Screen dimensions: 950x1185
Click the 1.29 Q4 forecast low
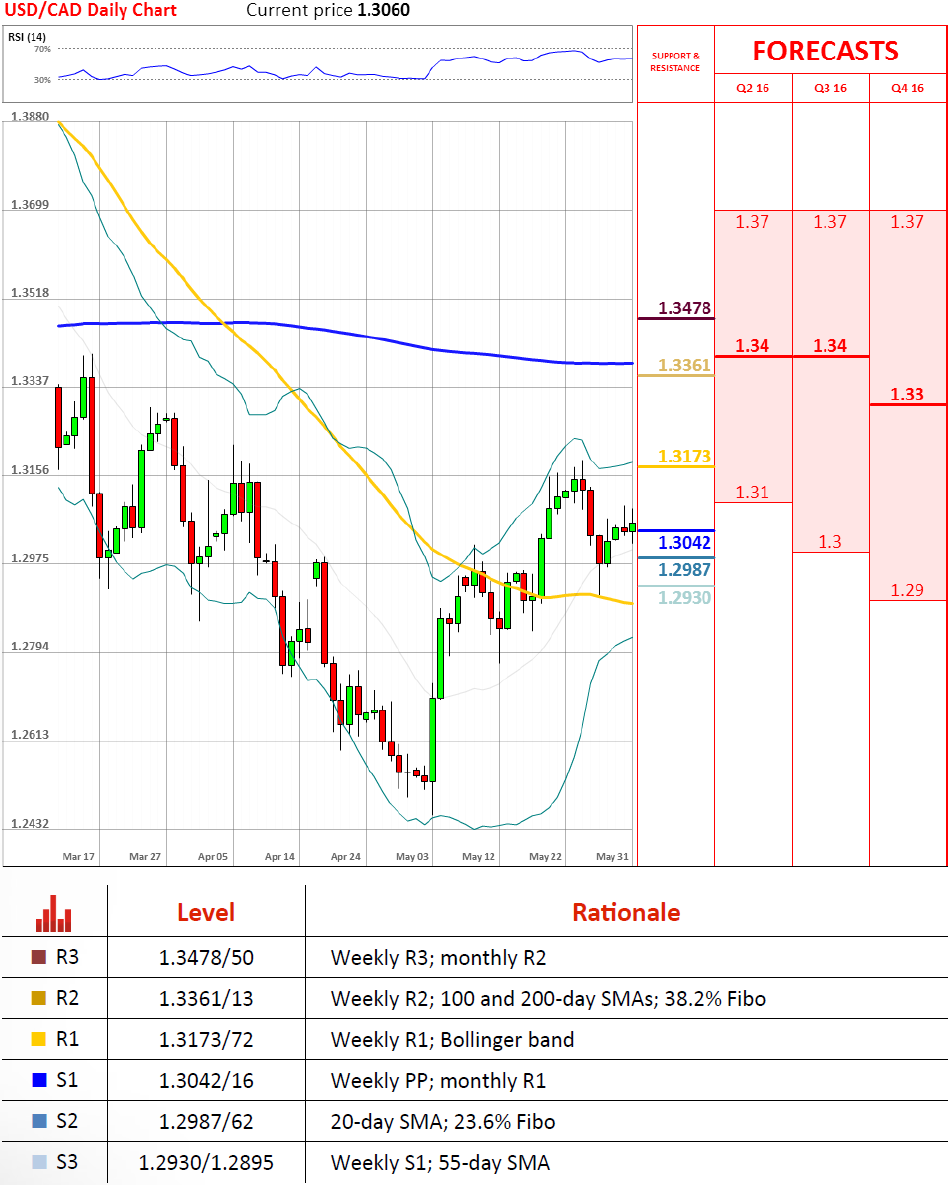point(907,590)
